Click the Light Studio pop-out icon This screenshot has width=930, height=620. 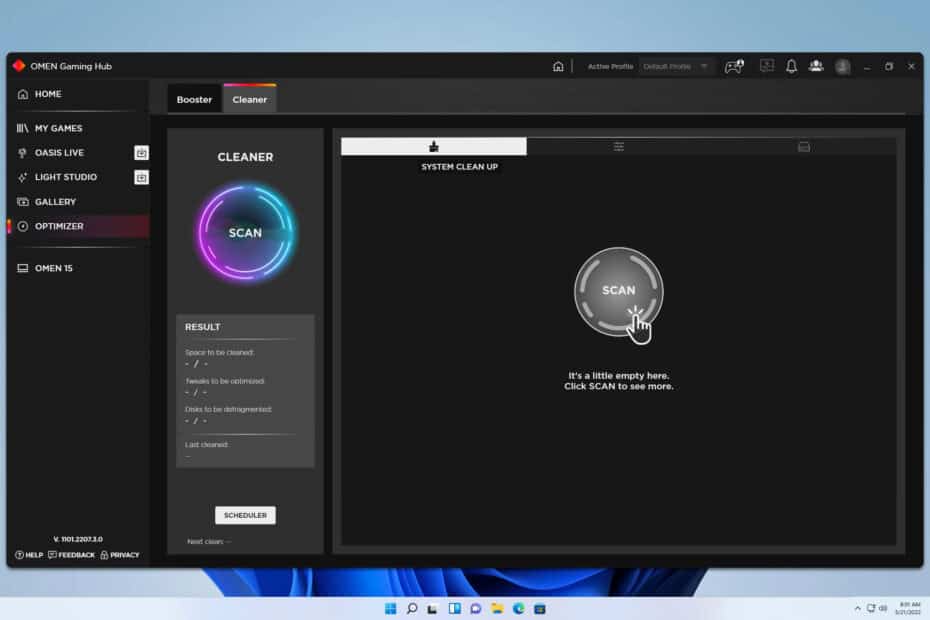141,177
